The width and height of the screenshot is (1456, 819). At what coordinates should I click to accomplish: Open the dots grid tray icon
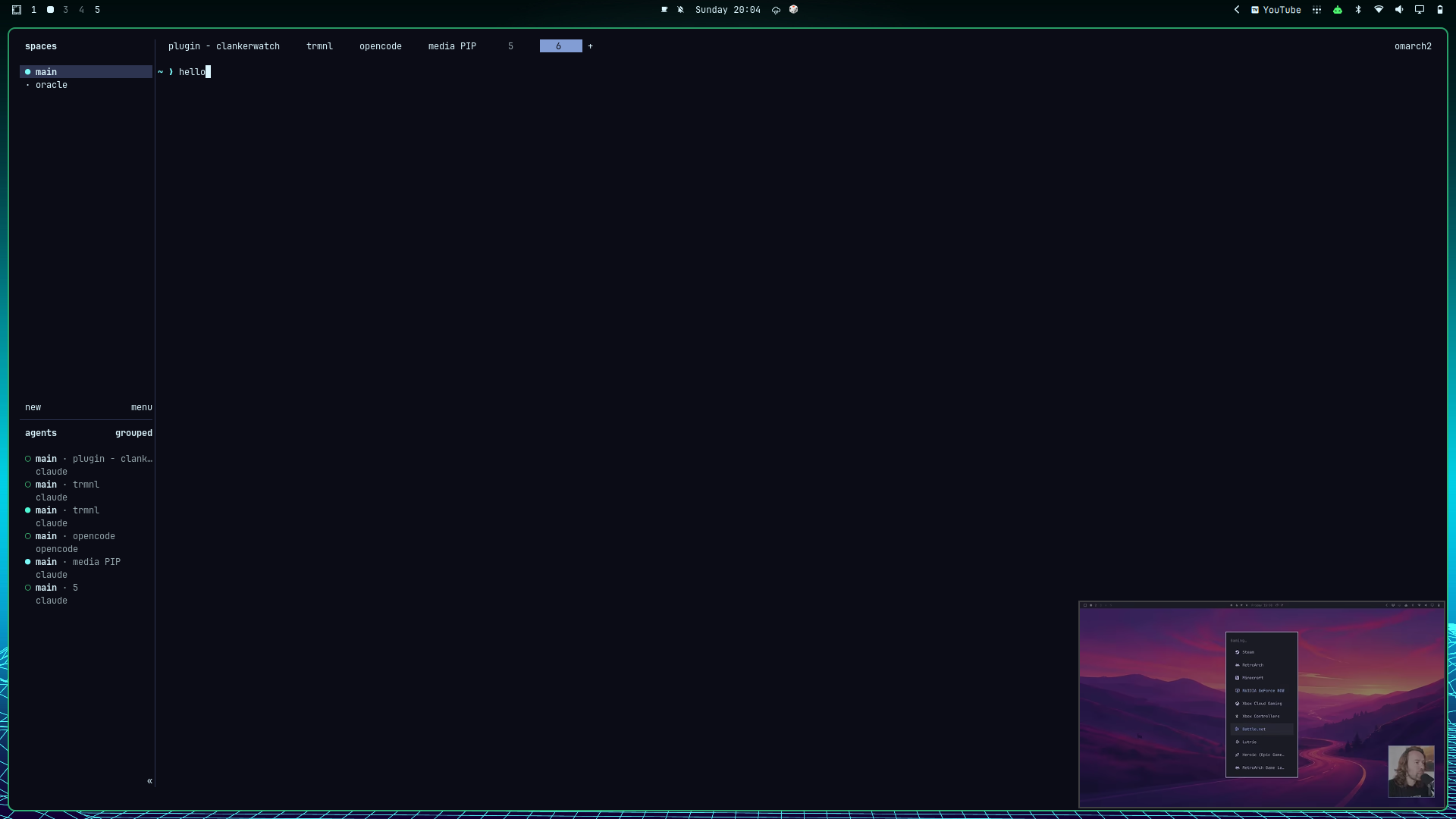1317,10
